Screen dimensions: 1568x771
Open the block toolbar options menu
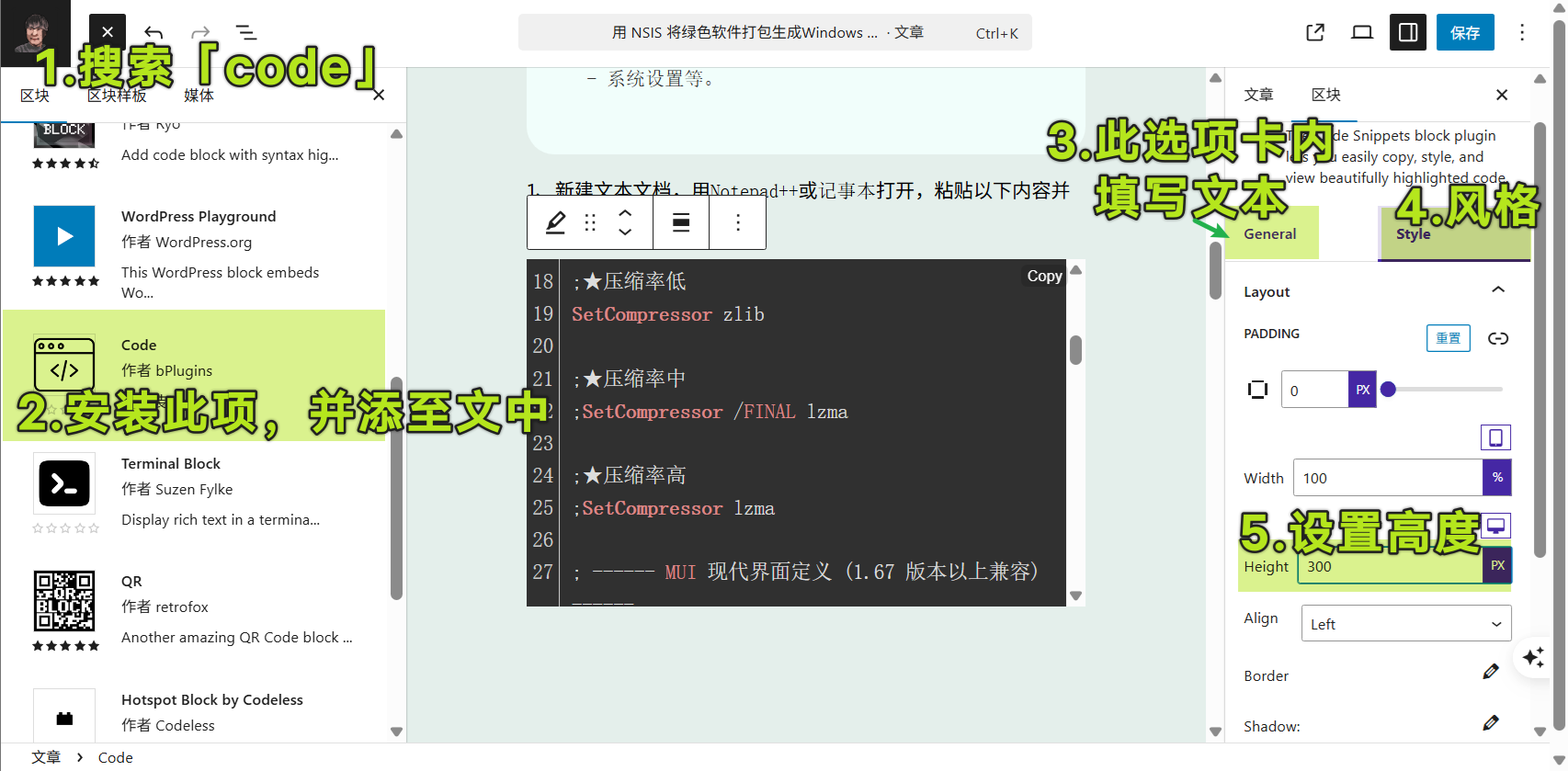click(x=738, y=223)
